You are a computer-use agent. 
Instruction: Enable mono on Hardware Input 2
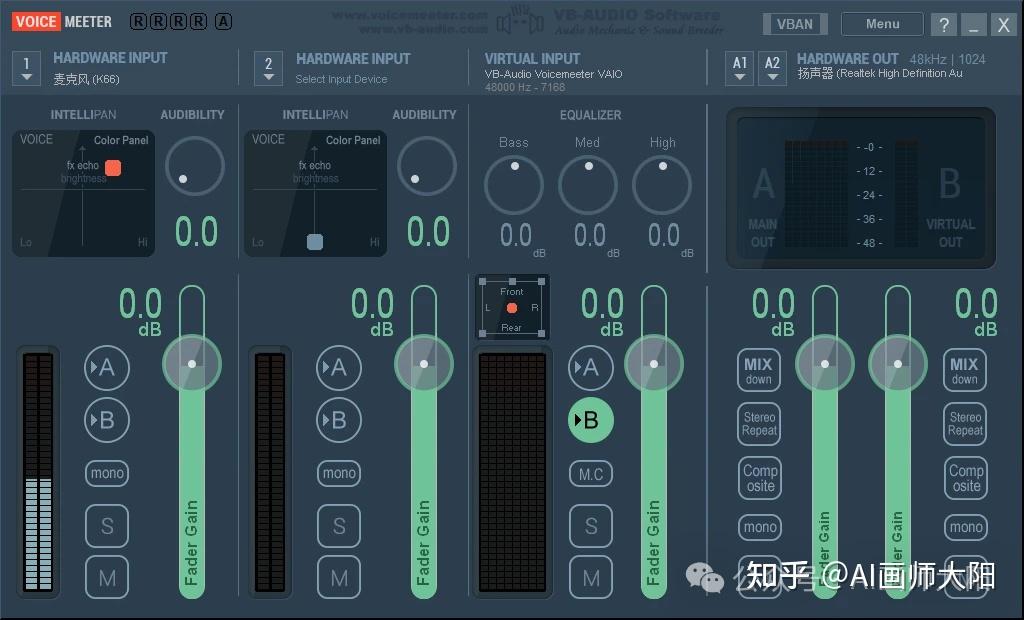(339, 473)
